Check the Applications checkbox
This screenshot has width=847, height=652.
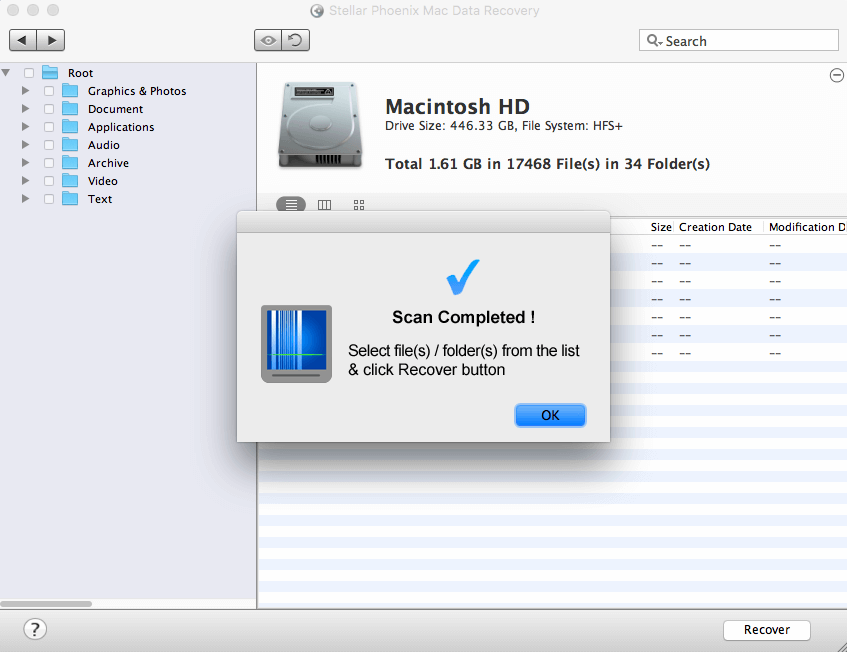click(49, 127)
